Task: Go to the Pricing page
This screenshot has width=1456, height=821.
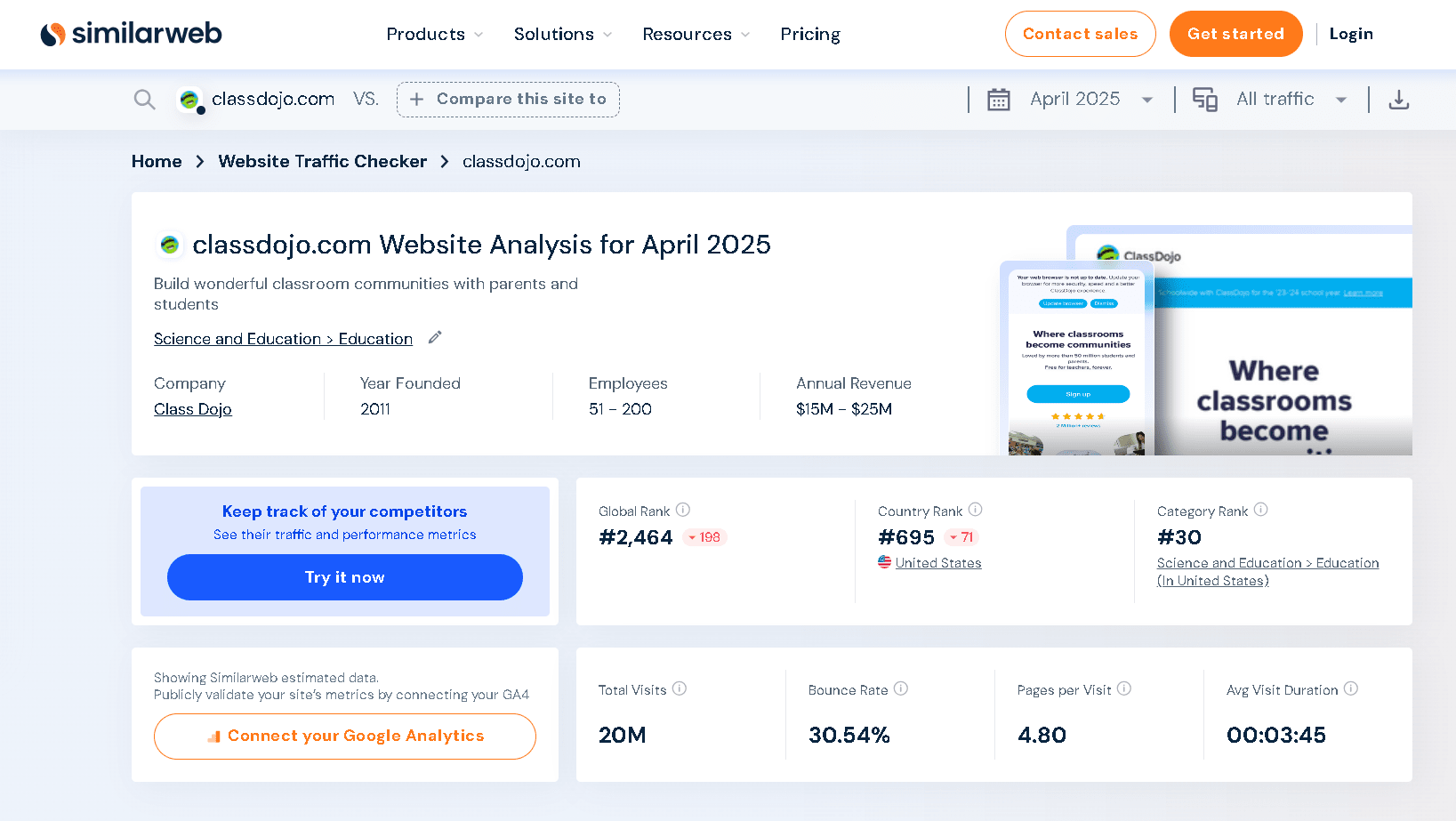Action: pyautogui.click(x=809, y=34)
